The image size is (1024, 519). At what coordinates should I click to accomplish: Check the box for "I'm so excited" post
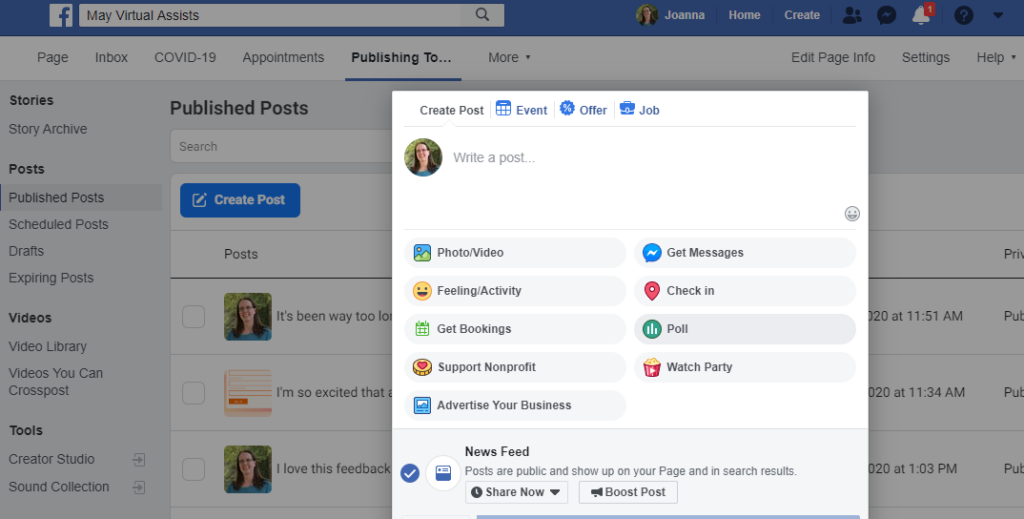coord(193,393)
